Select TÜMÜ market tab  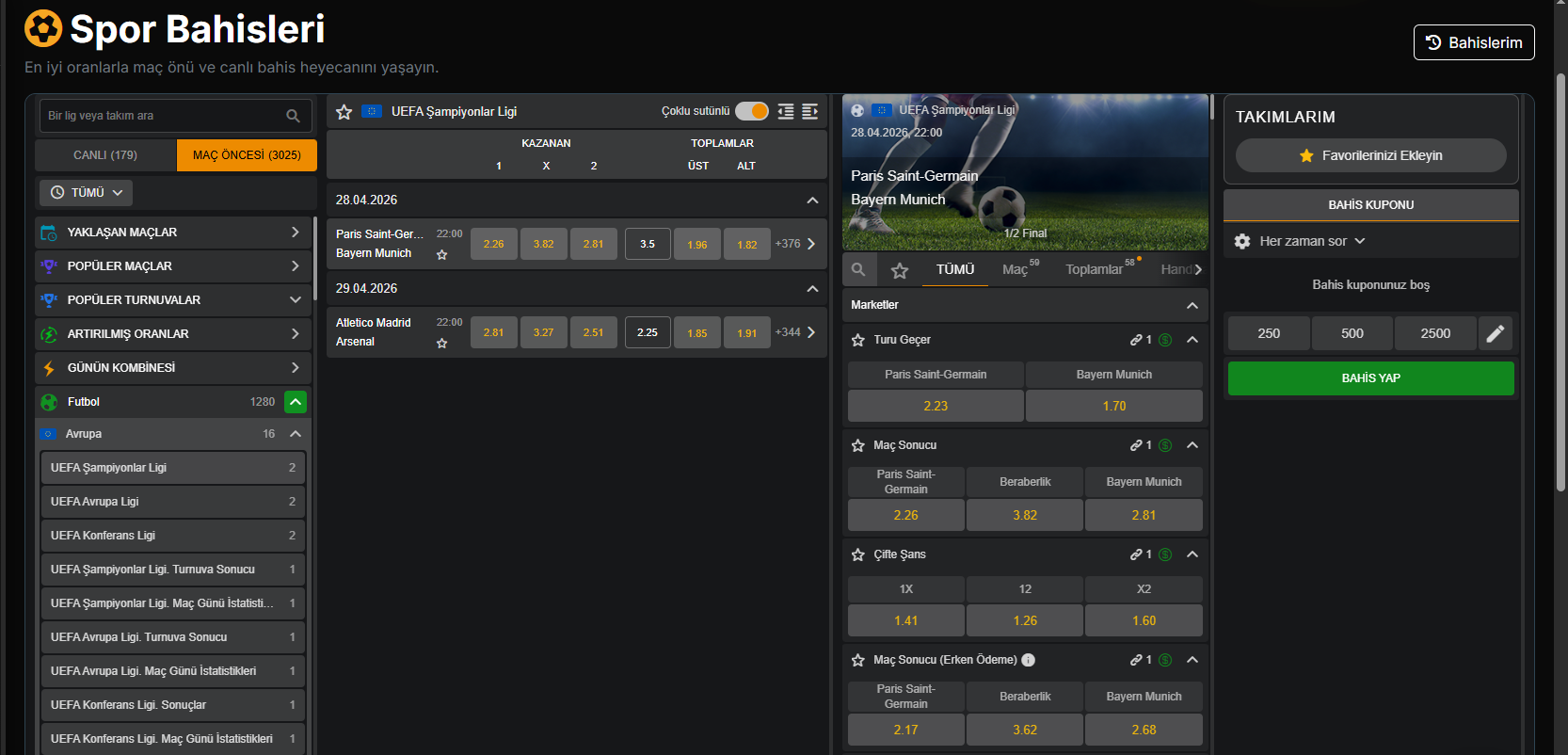pos(955,269)
